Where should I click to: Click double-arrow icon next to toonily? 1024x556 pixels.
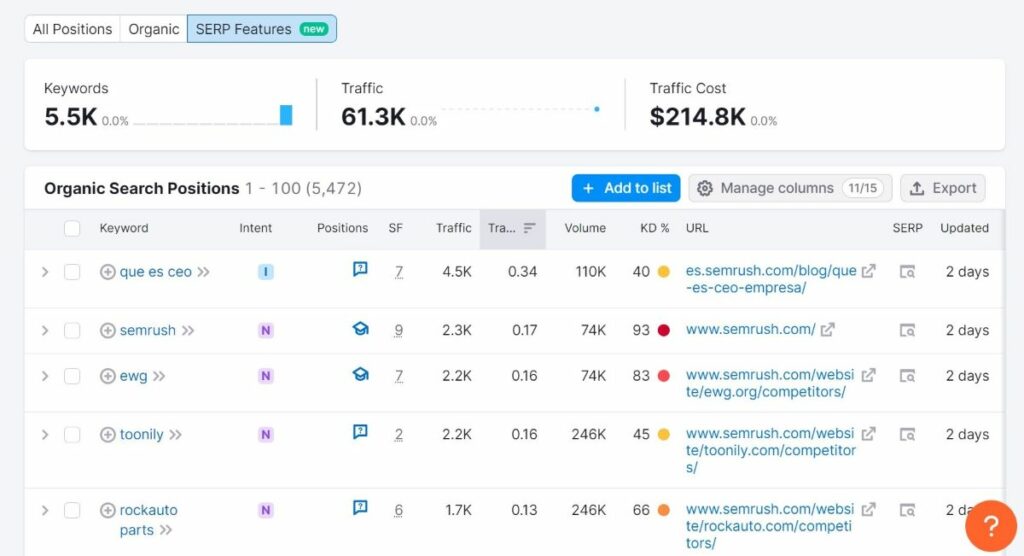click(x=175, y=434)
